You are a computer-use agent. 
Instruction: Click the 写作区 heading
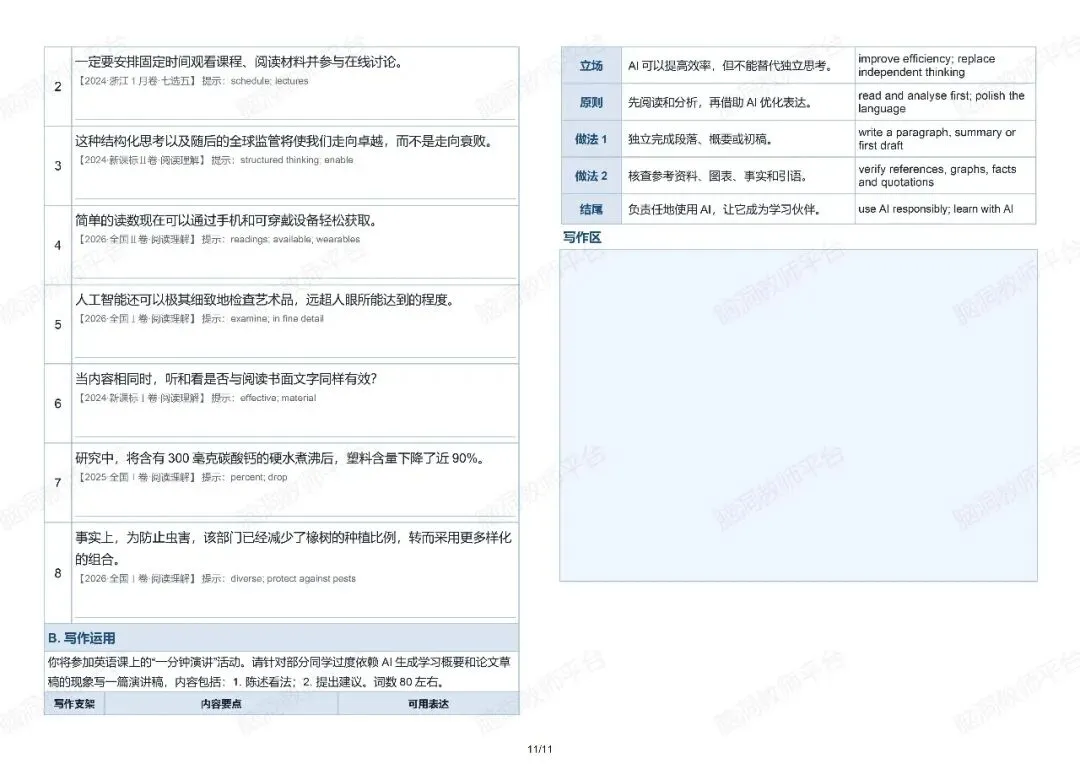pos(582,238)
